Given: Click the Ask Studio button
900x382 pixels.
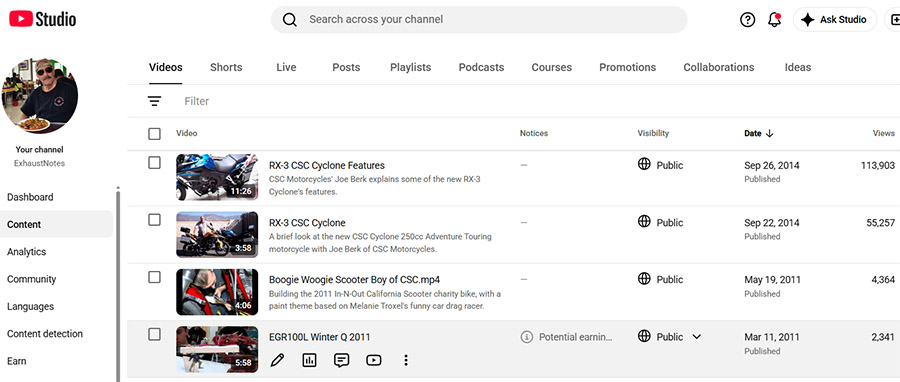Looking at the screenshot, I should tap(835, 20).
